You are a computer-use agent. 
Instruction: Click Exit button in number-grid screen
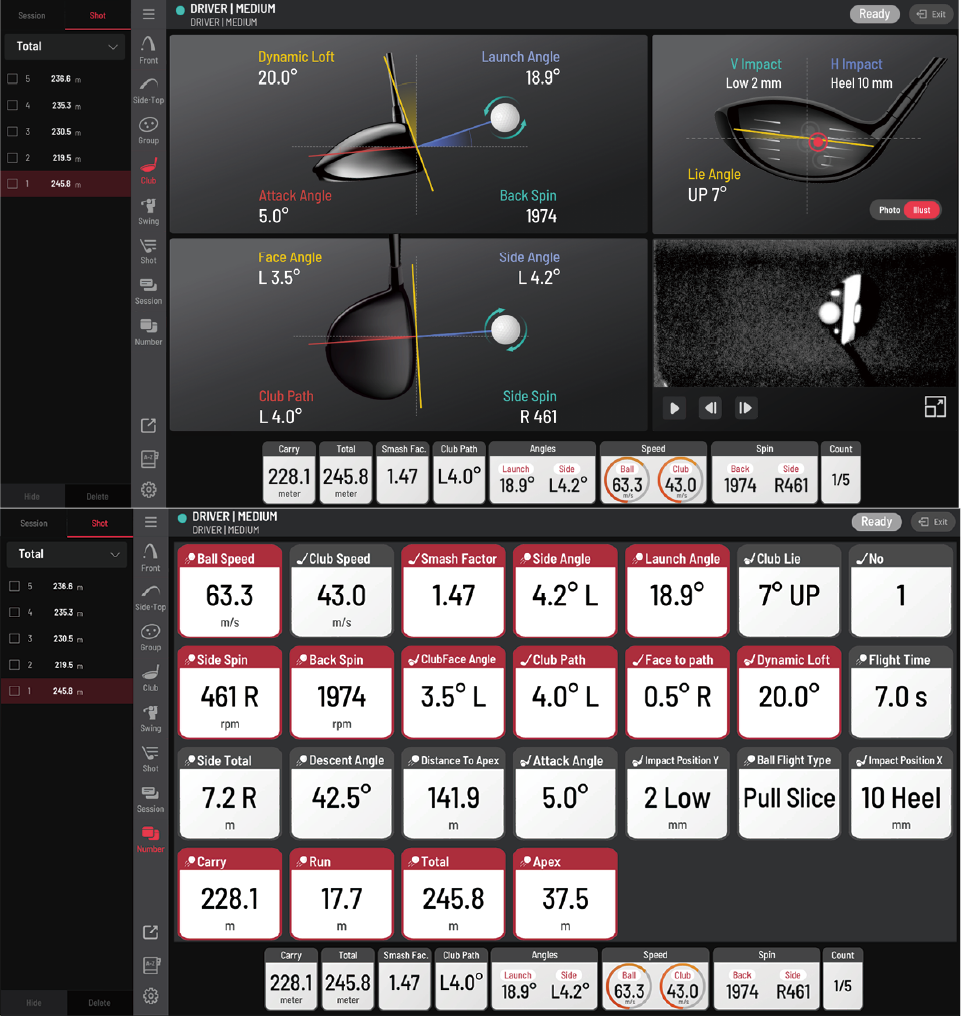933,521
